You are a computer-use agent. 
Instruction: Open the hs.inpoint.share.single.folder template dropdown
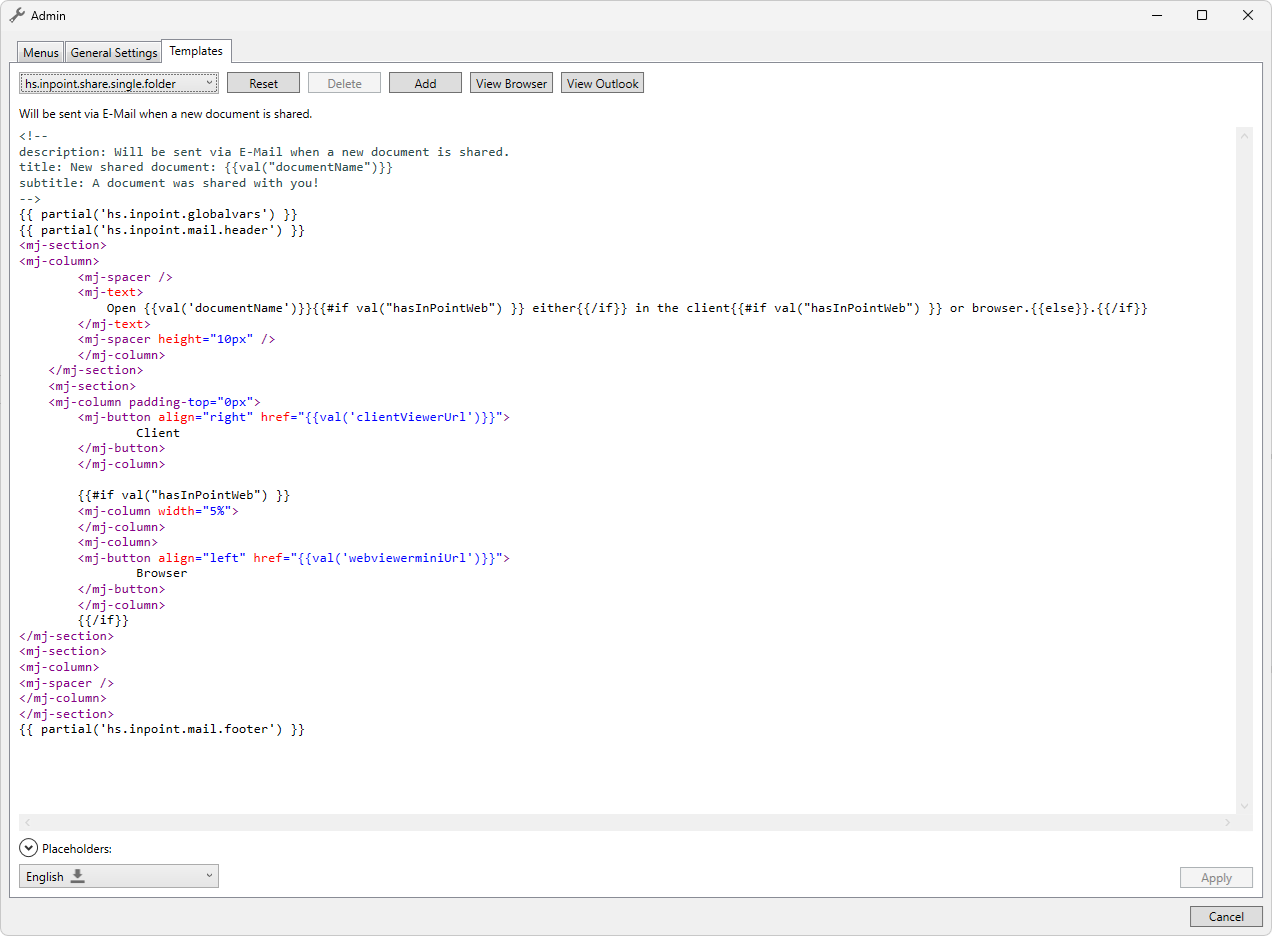(x=119, y=84)
